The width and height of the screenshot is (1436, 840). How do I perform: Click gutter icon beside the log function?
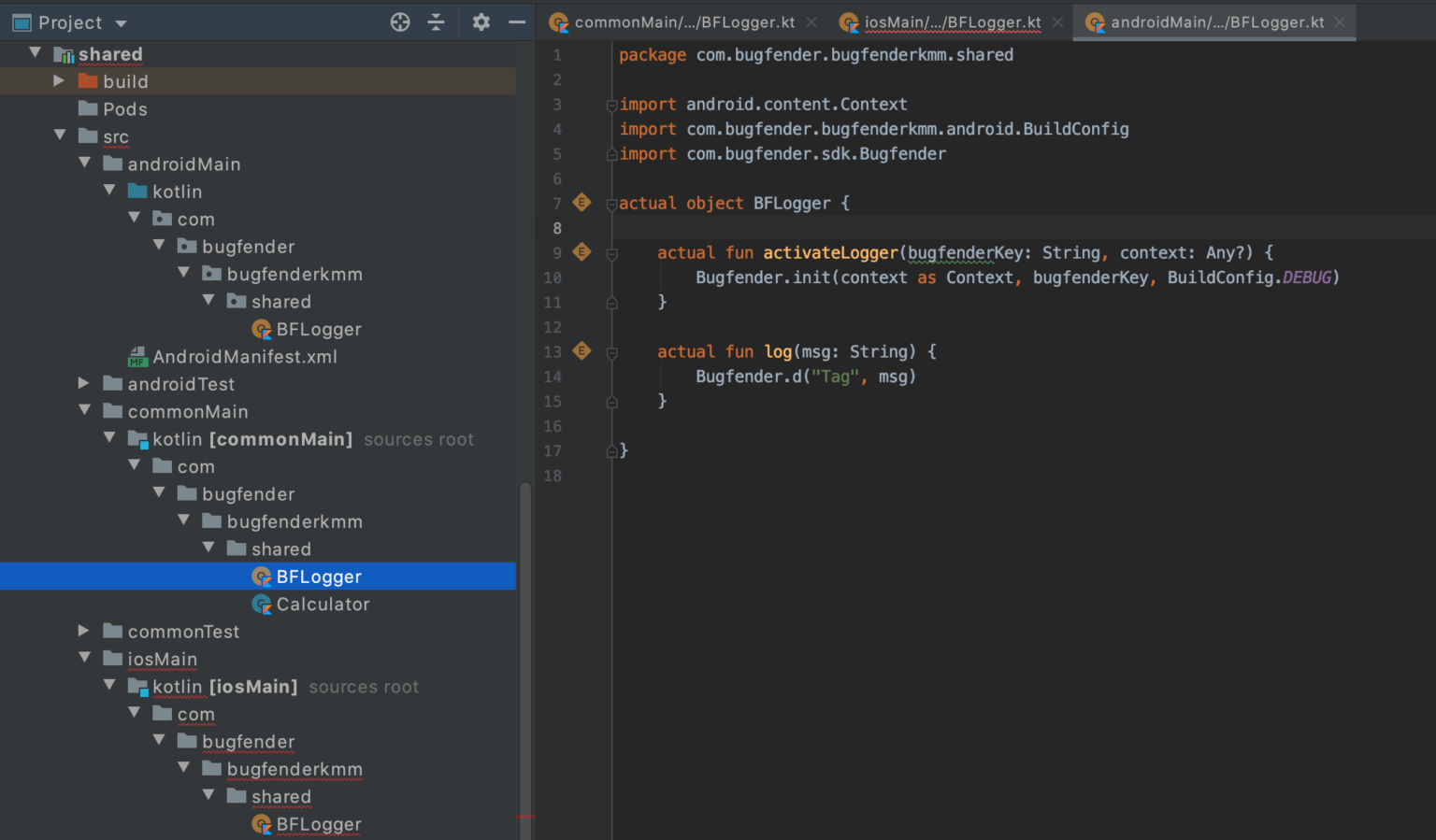pyautogui.click(x=582, y=350)
